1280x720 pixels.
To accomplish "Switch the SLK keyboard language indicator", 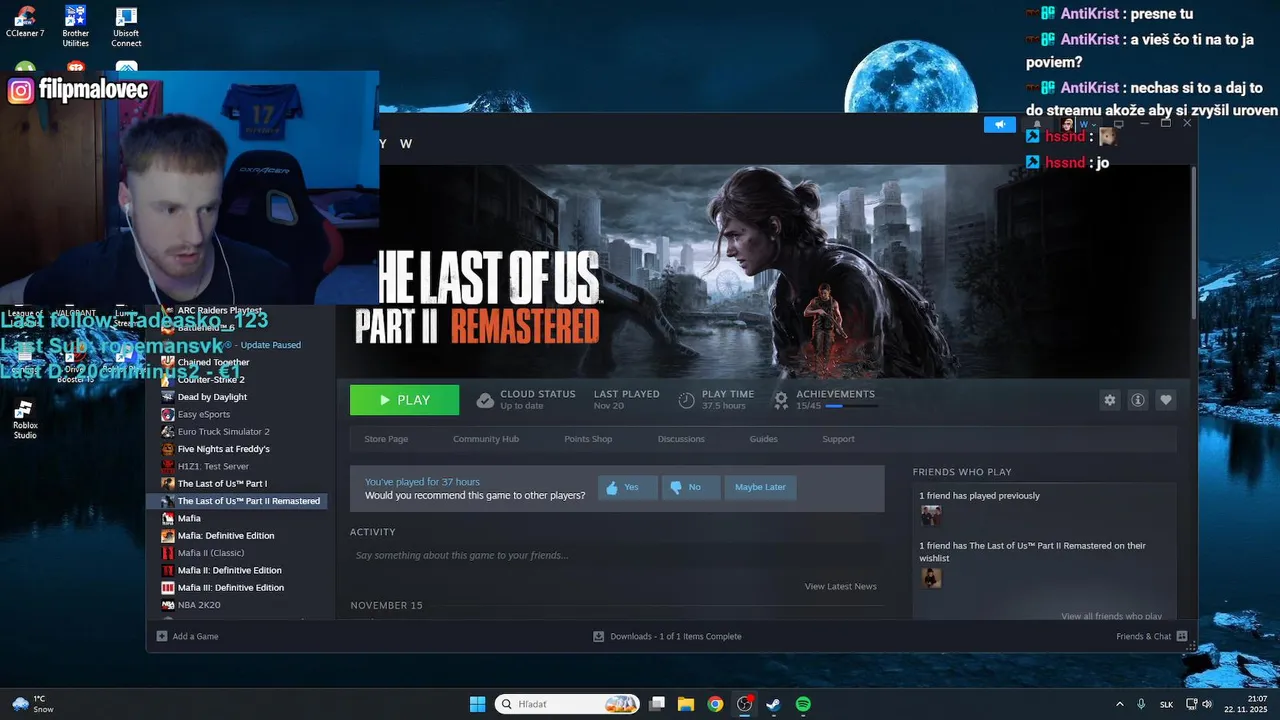I will [1166, 704].
